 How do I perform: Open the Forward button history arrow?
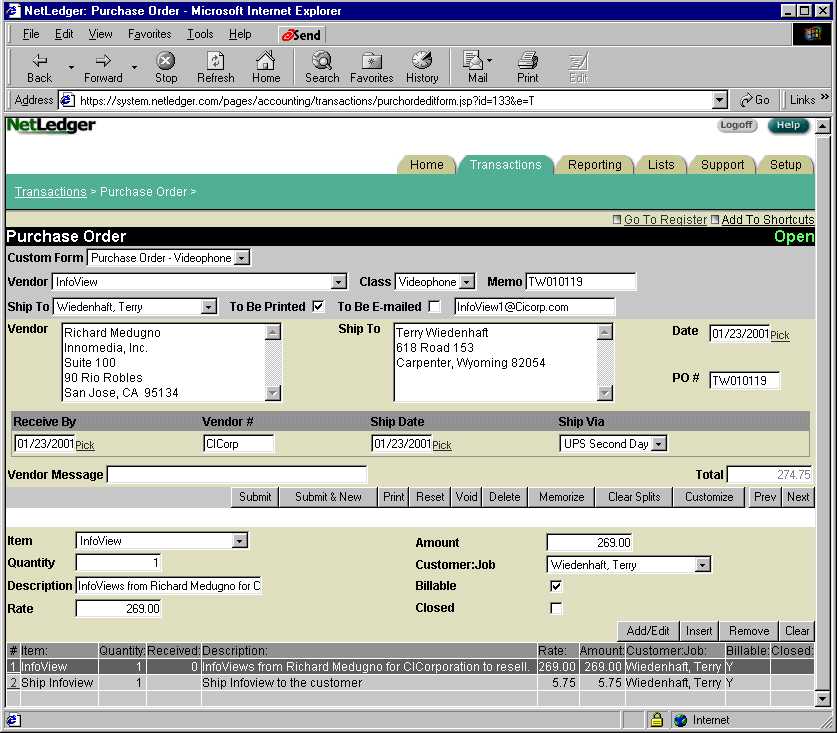(x=135, y=67)
